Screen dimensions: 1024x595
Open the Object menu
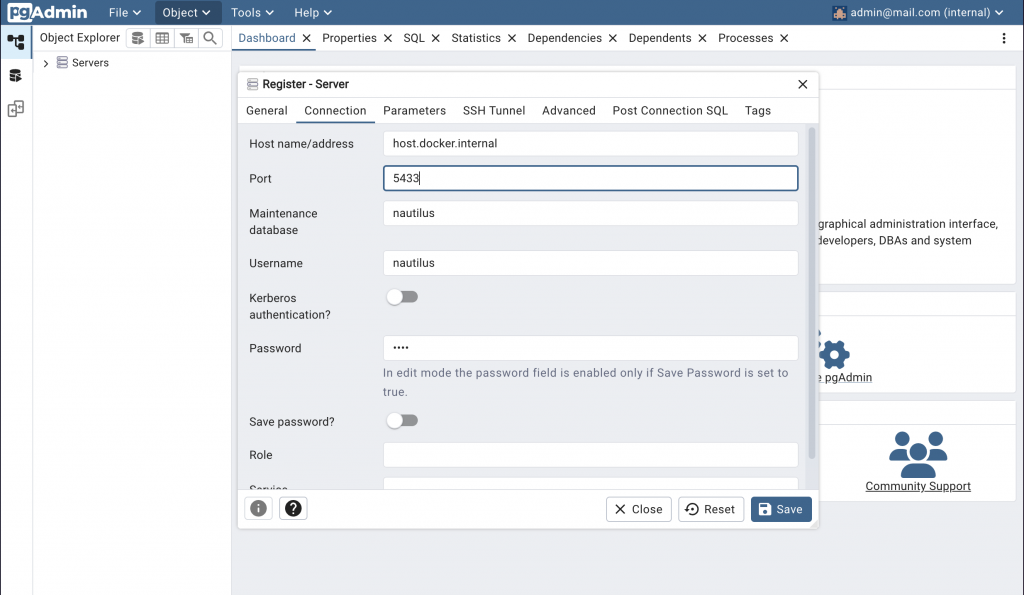pos(187,12)
